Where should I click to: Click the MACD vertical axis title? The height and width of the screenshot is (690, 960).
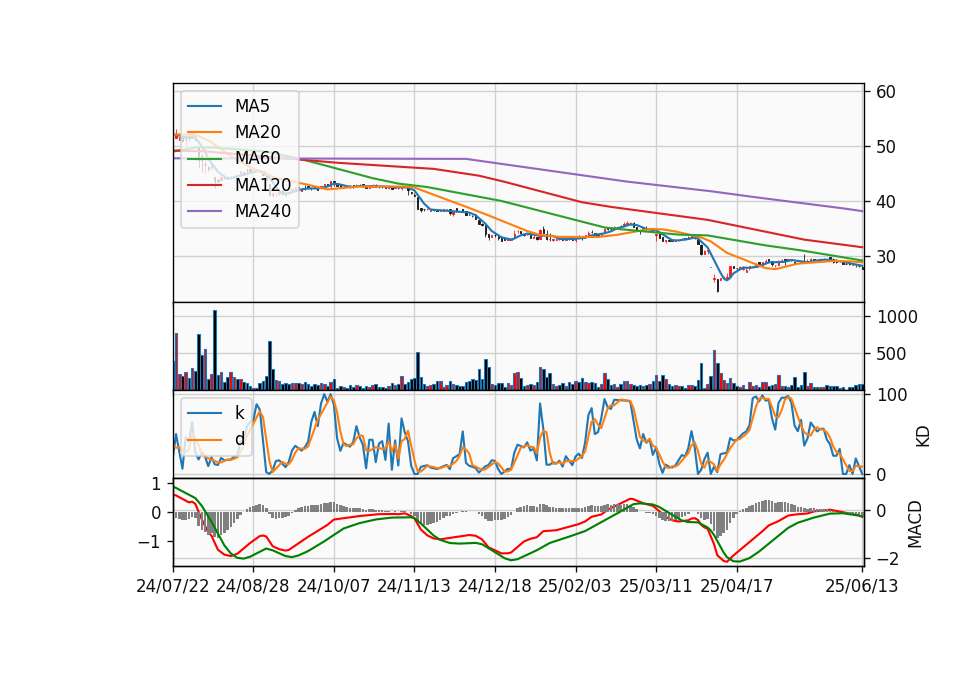[915, 524]
